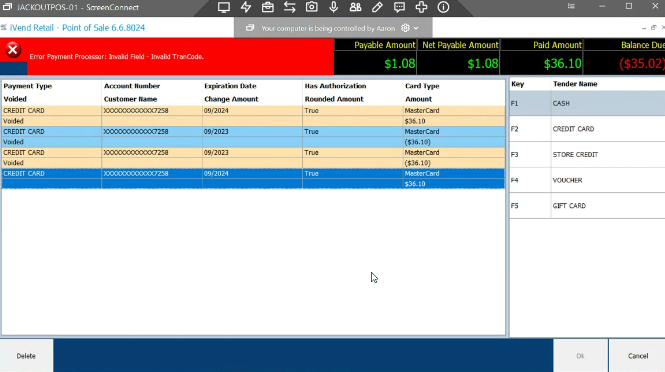Minimize the iVend Retail inner window
This screenshot has width=665, height=372.
coord(644,28)
